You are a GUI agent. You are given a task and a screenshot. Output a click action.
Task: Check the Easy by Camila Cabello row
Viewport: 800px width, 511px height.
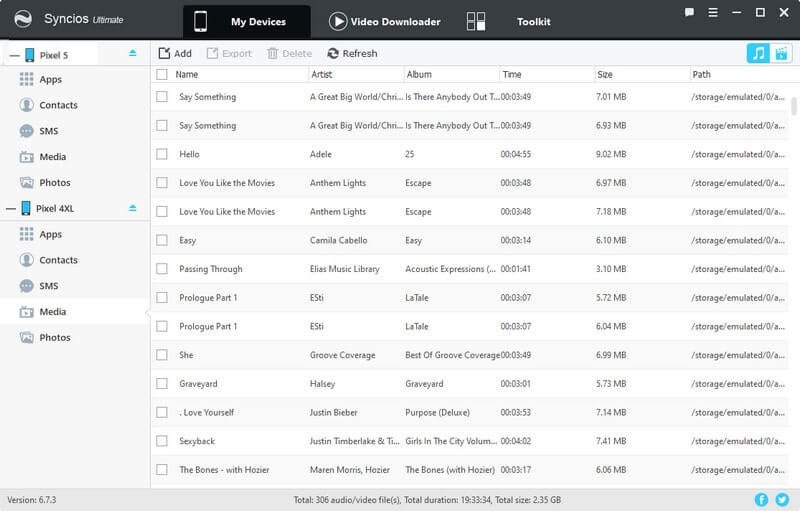coord(162,240)
